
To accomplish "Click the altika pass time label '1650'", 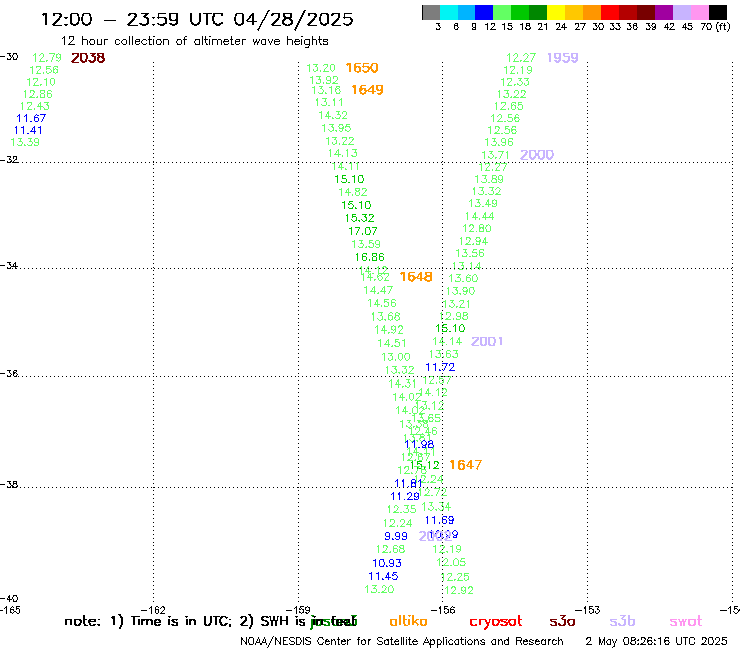I will (362, 68).
